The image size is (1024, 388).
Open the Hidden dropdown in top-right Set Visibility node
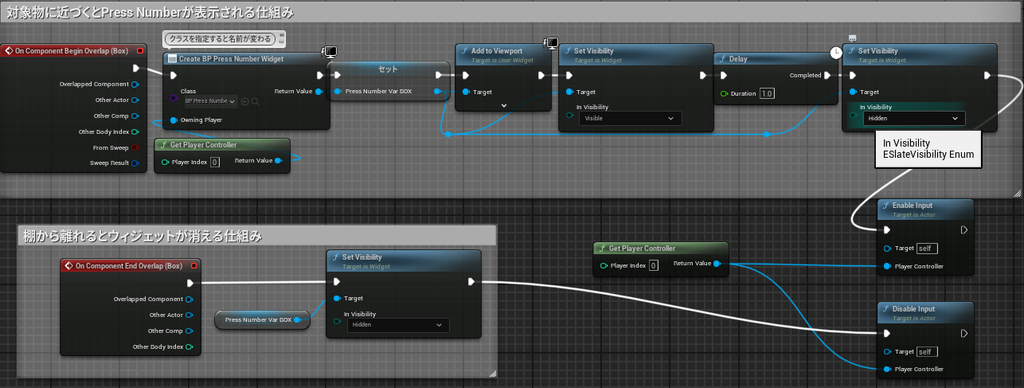point(914,118)
